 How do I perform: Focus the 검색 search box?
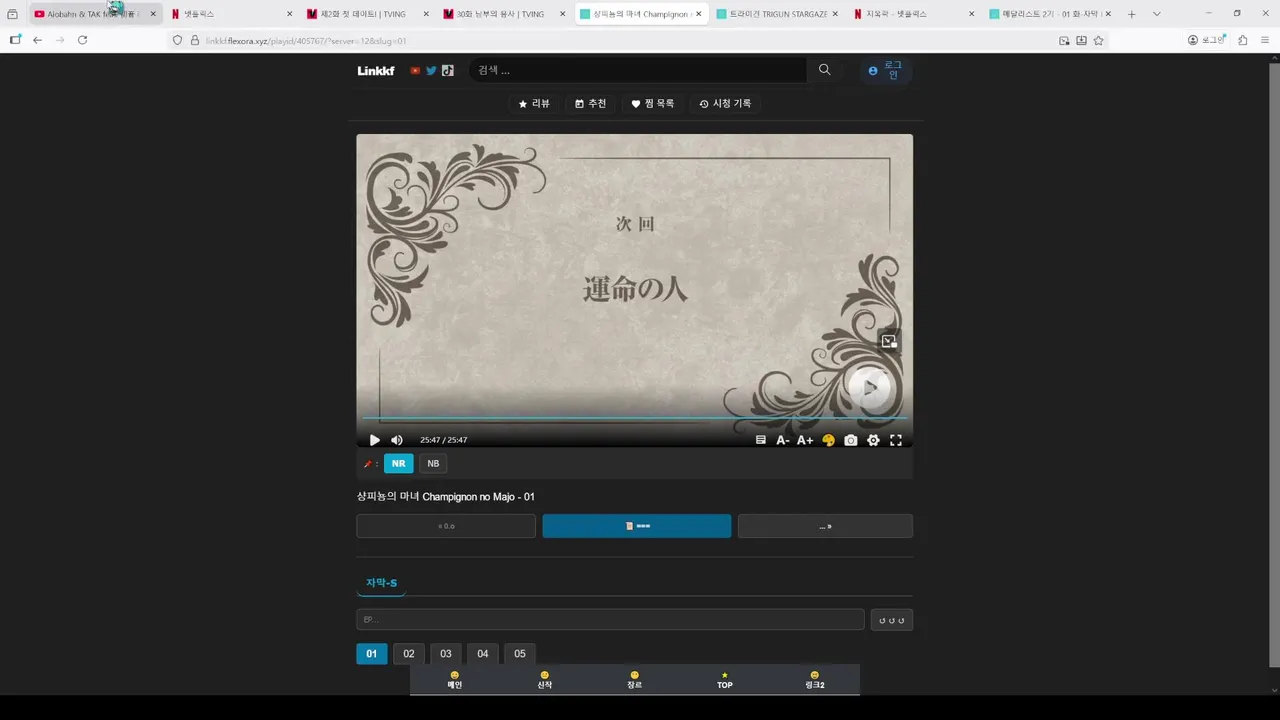[x=637, y=70]
